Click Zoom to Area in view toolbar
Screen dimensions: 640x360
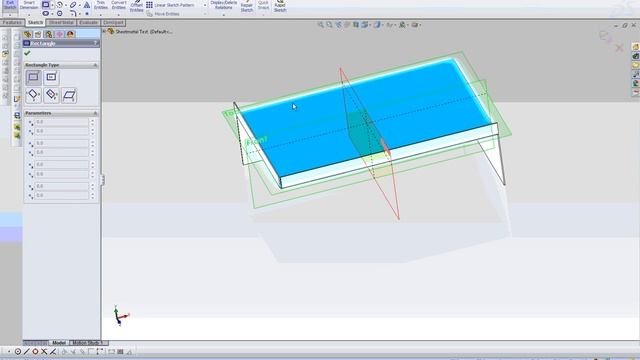[329, 25]
